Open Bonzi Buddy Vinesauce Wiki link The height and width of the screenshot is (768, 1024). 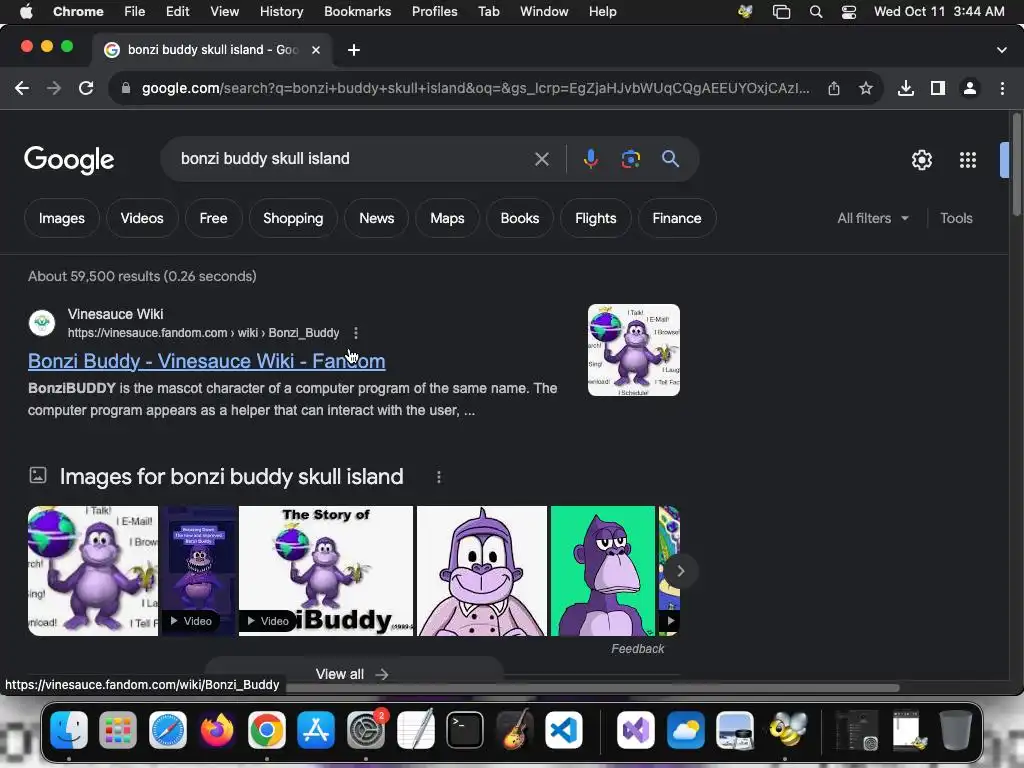[x=206, y=361]
